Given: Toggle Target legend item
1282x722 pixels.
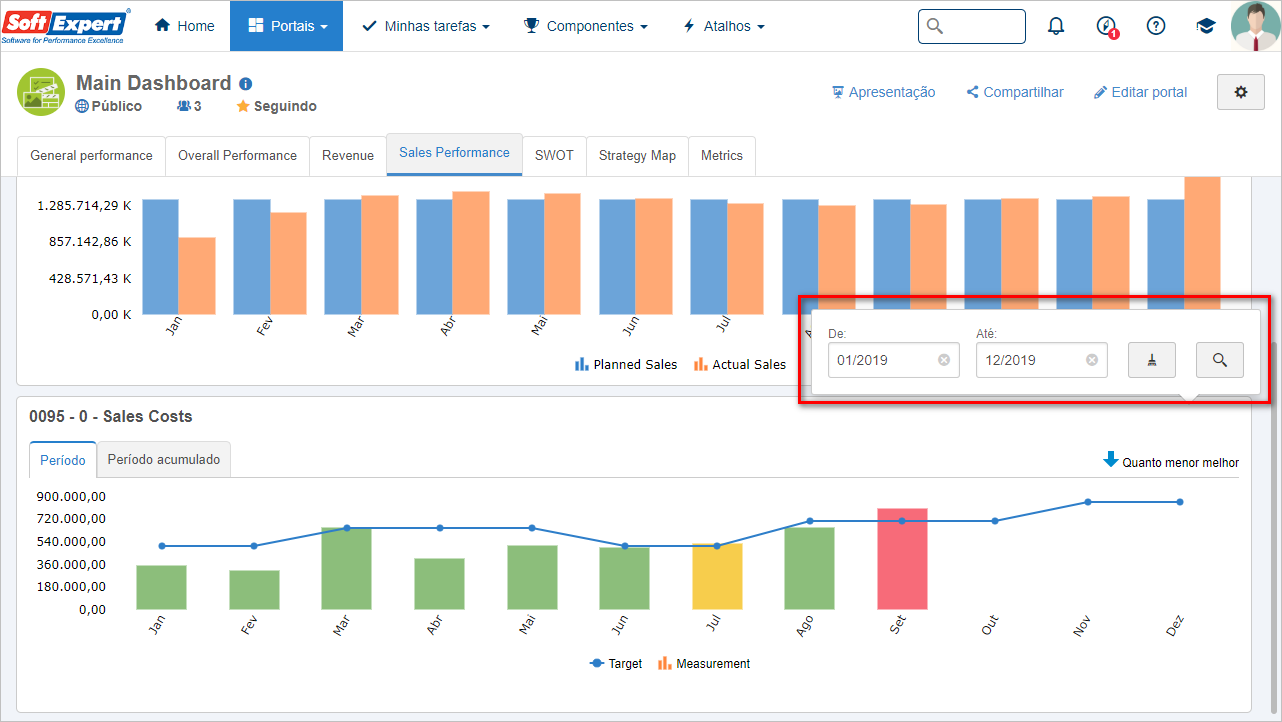Looking at the screenshot, I should (x=616, y=664).
